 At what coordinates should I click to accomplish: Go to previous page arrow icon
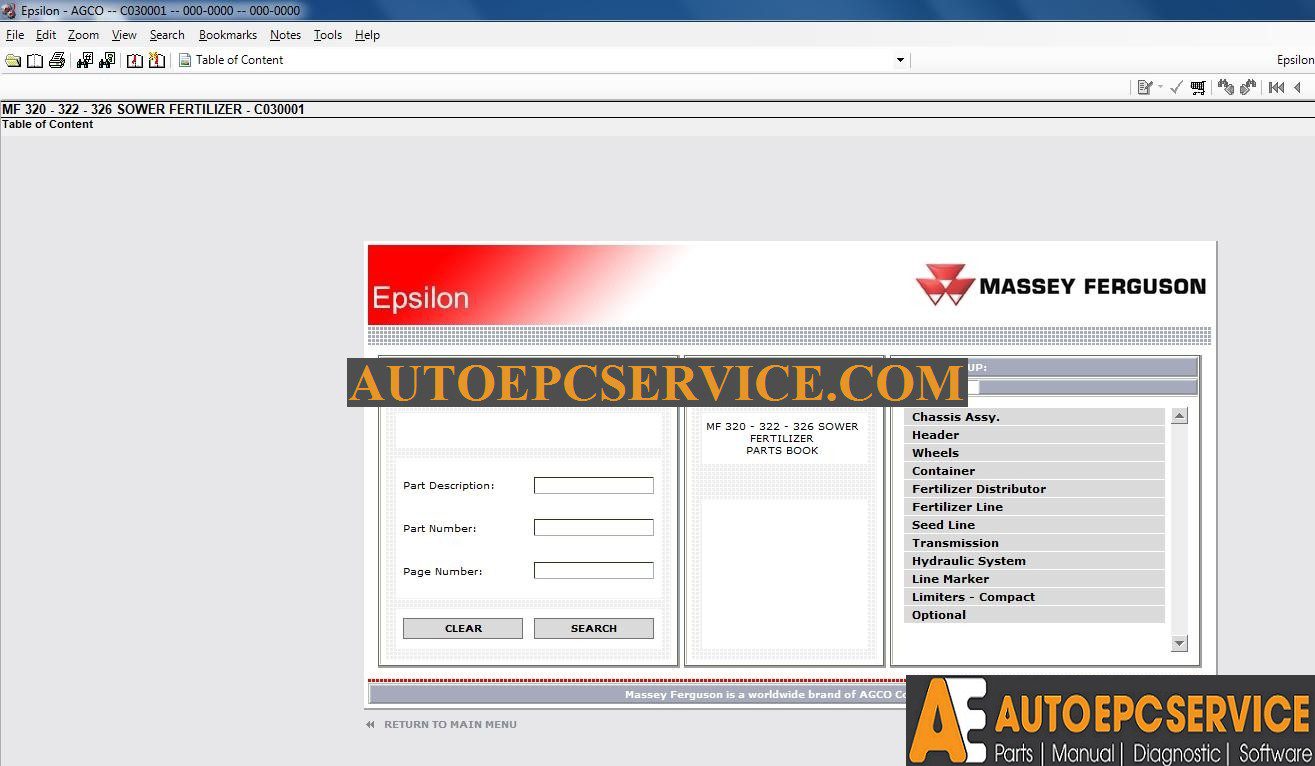coord(1298,87)
